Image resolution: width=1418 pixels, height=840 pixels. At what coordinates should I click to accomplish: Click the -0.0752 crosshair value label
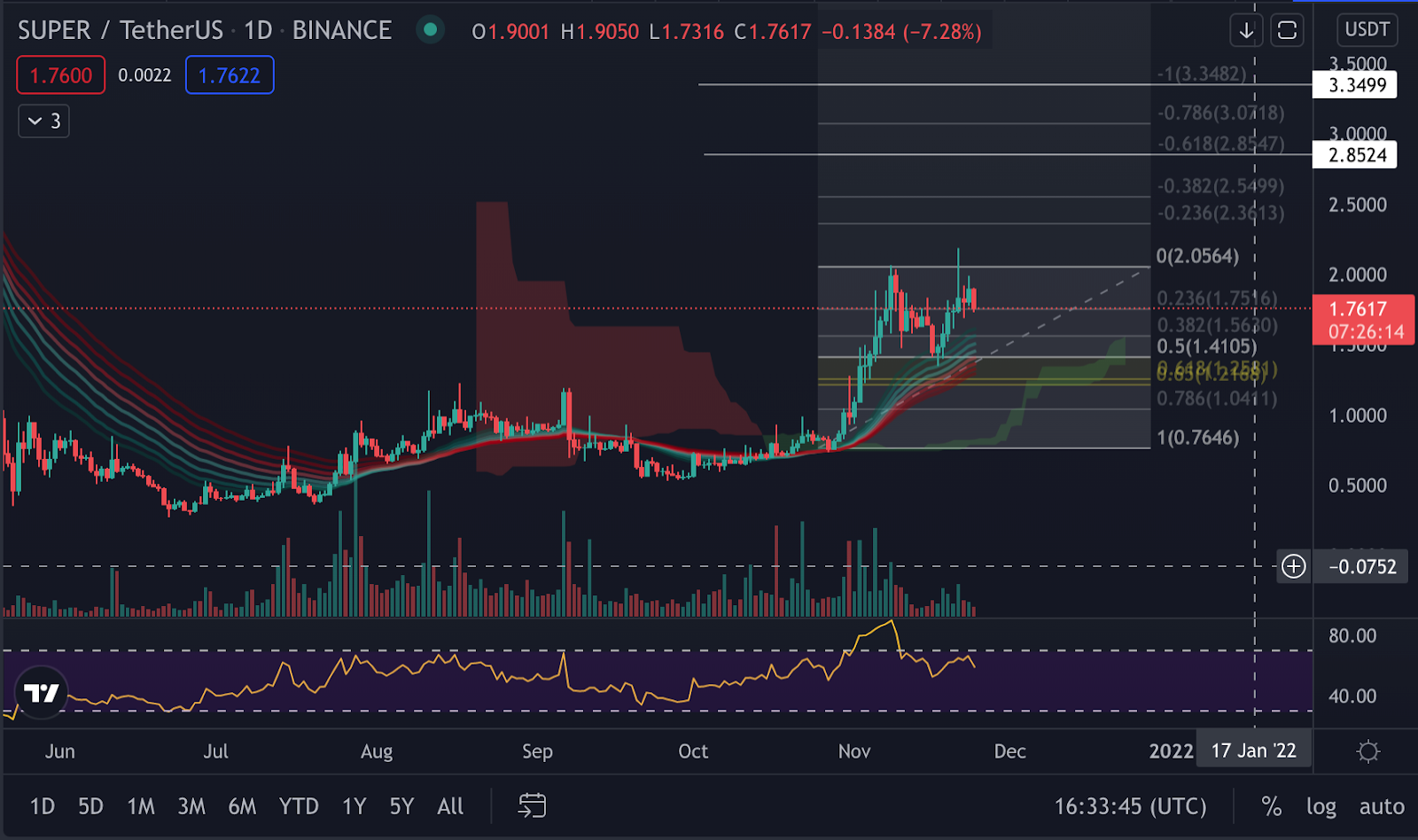pyautogui.click(x=1362, y=566)
